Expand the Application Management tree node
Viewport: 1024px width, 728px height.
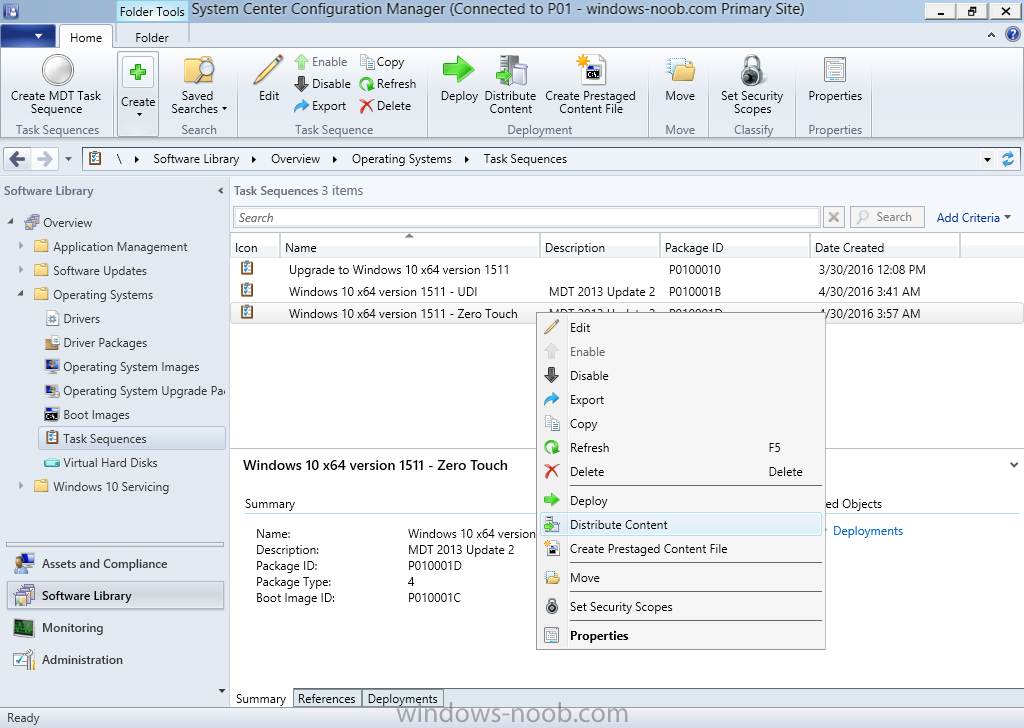21,246
